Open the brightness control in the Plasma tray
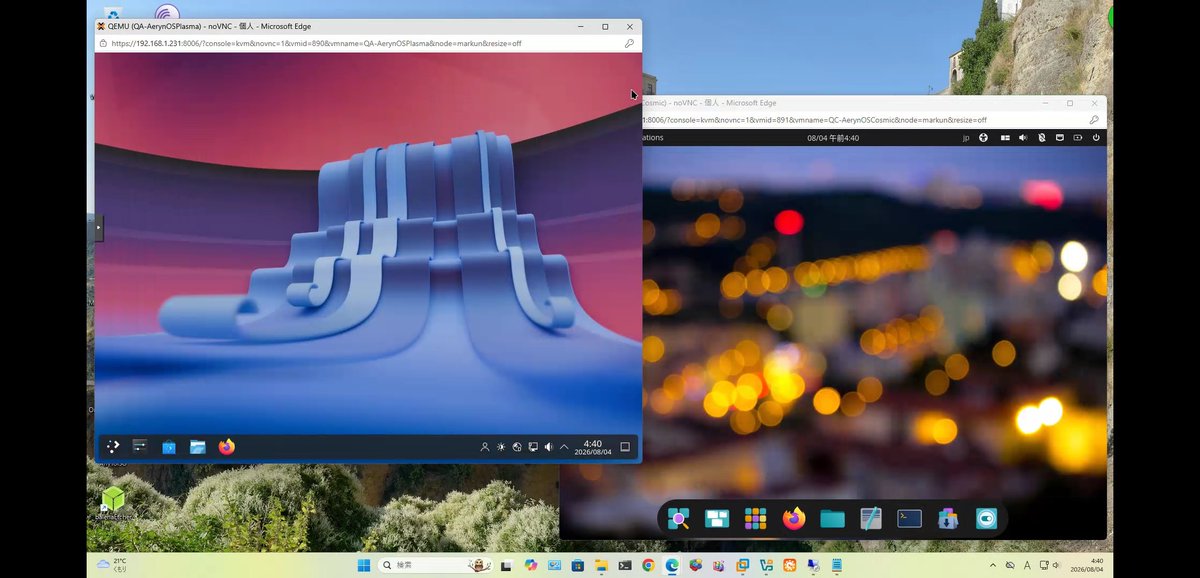The width and height of the screenshot is (1200, 578). (x=501, y=447)
